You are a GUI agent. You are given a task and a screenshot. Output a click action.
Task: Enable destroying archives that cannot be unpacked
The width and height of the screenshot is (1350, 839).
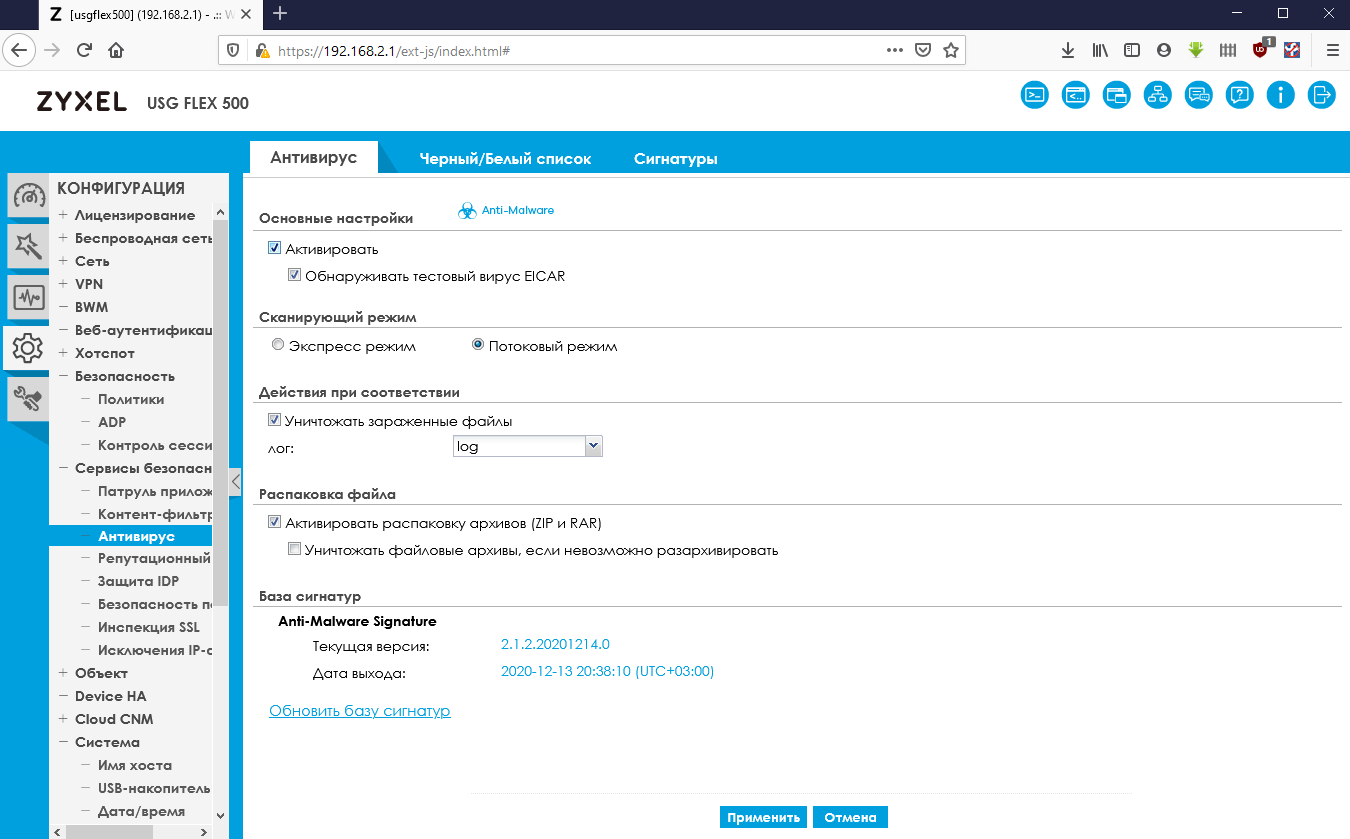[x=295, y=549]
